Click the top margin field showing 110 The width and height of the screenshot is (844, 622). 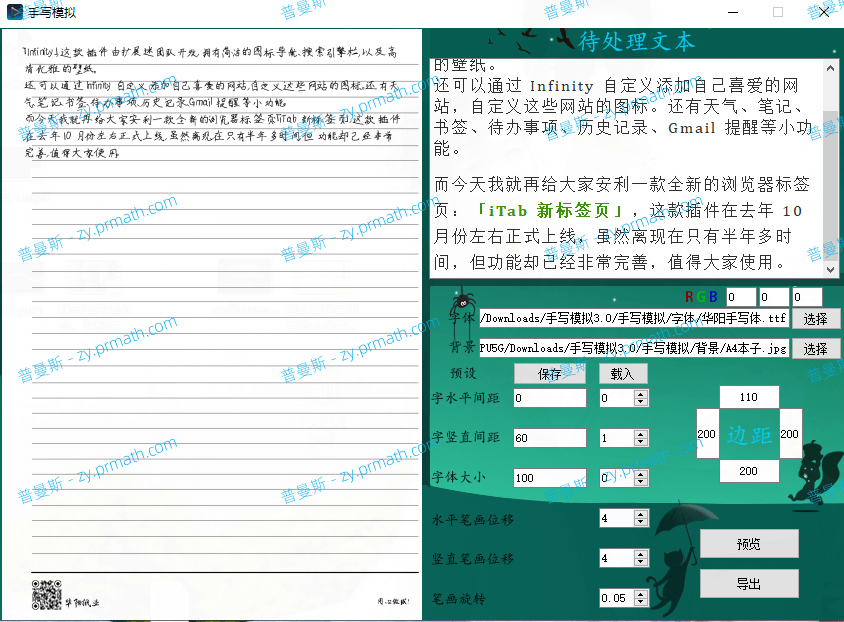[749, 396]
